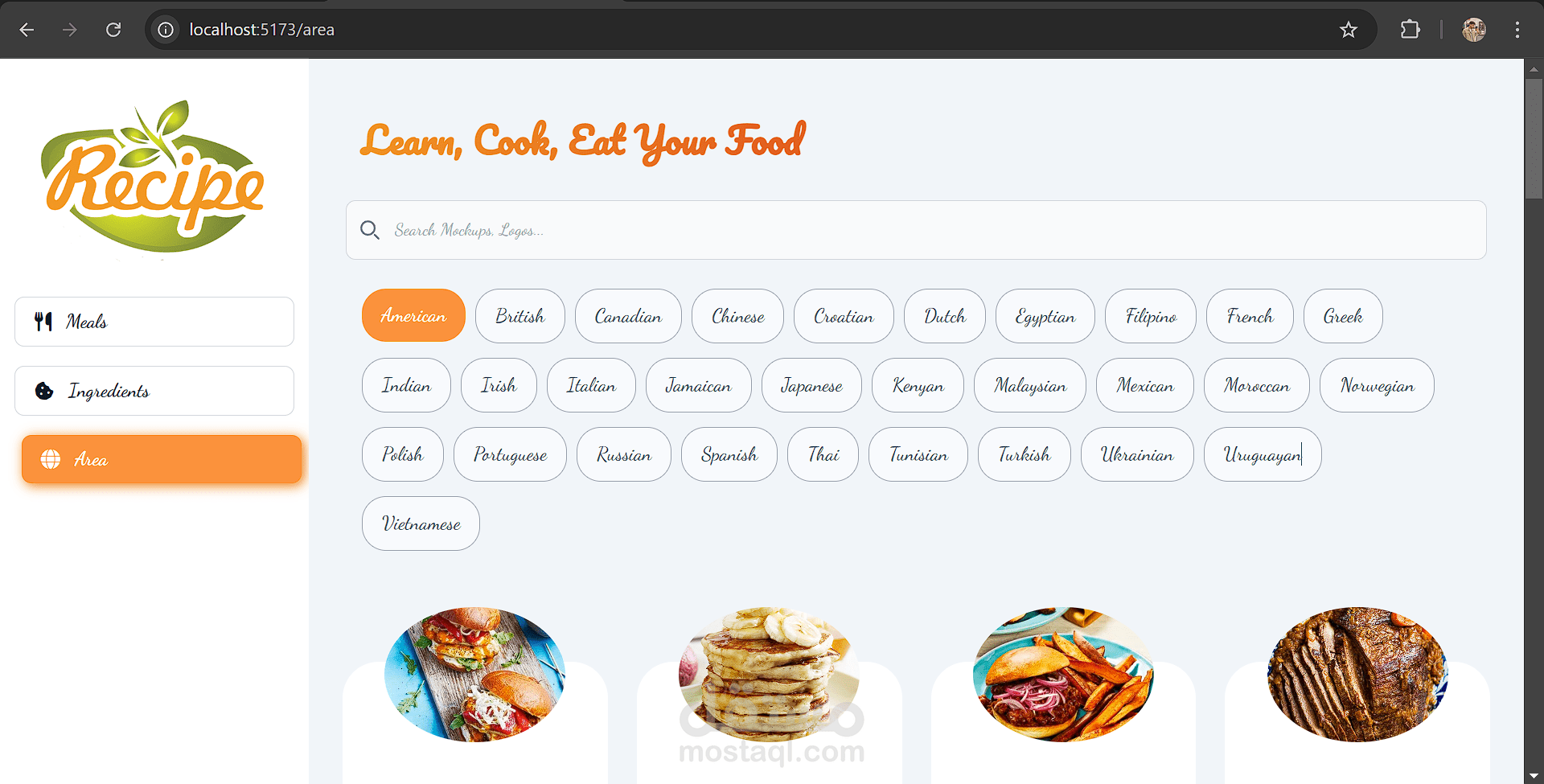Reload the page with the refresh icon
Image resolution: width=1544 pixels, height=784 pixels.
pyautogui.click(x=113, y=30)
